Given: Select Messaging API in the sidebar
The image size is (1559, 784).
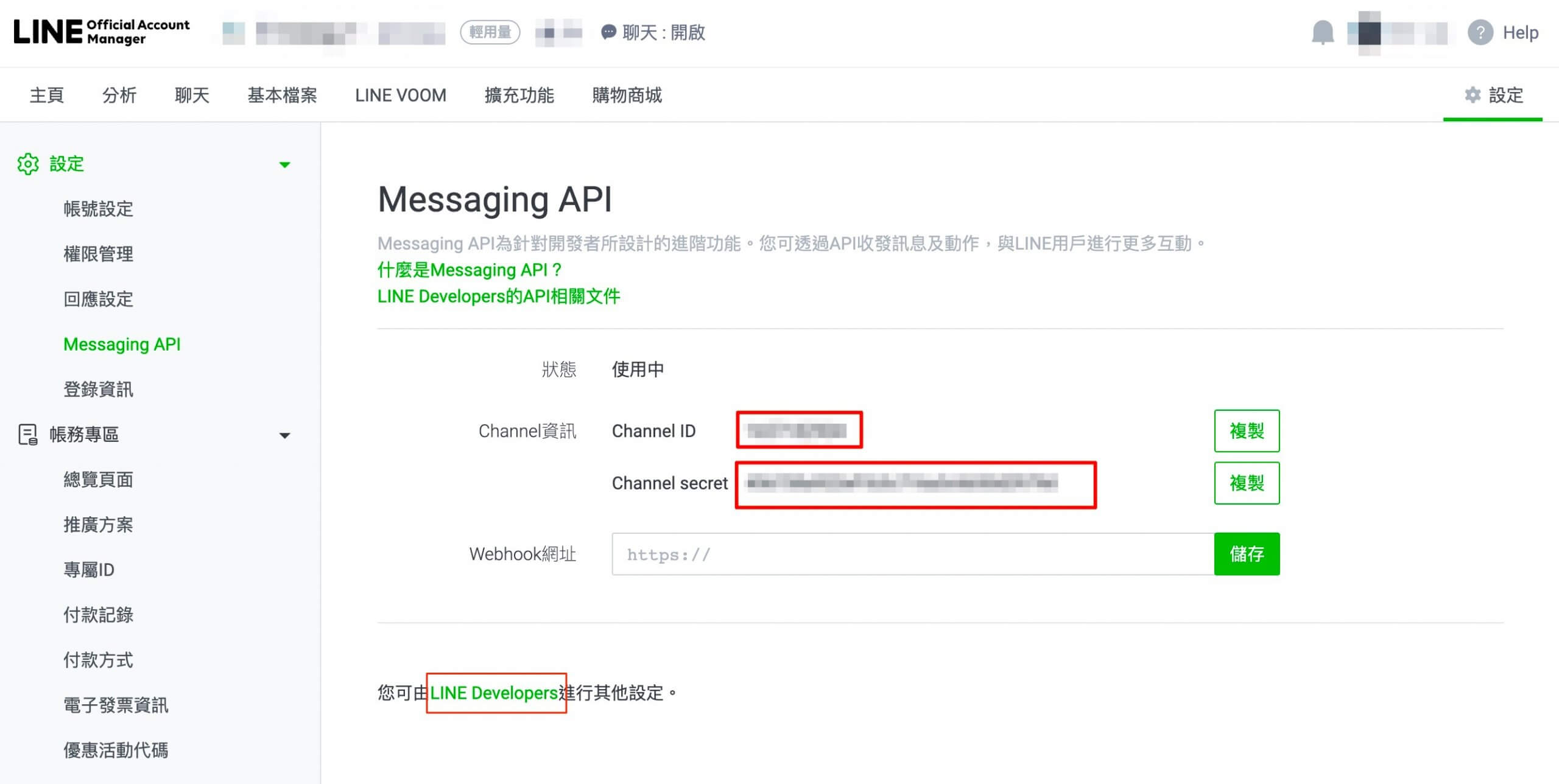Looking at the screenshot, I should [x=122, y=344].
